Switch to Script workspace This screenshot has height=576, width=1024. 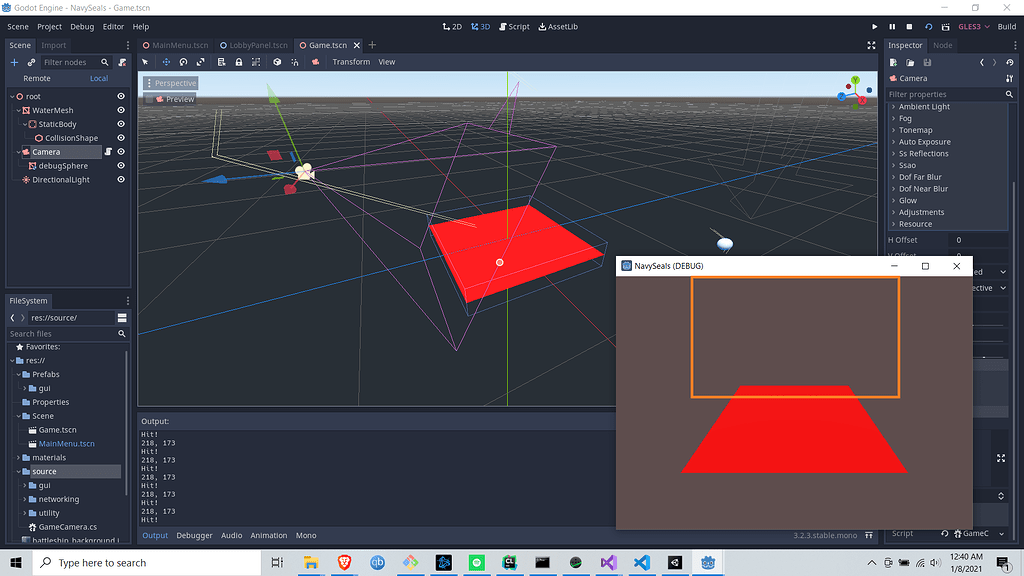pyautogui.click(x=514, y=27)
